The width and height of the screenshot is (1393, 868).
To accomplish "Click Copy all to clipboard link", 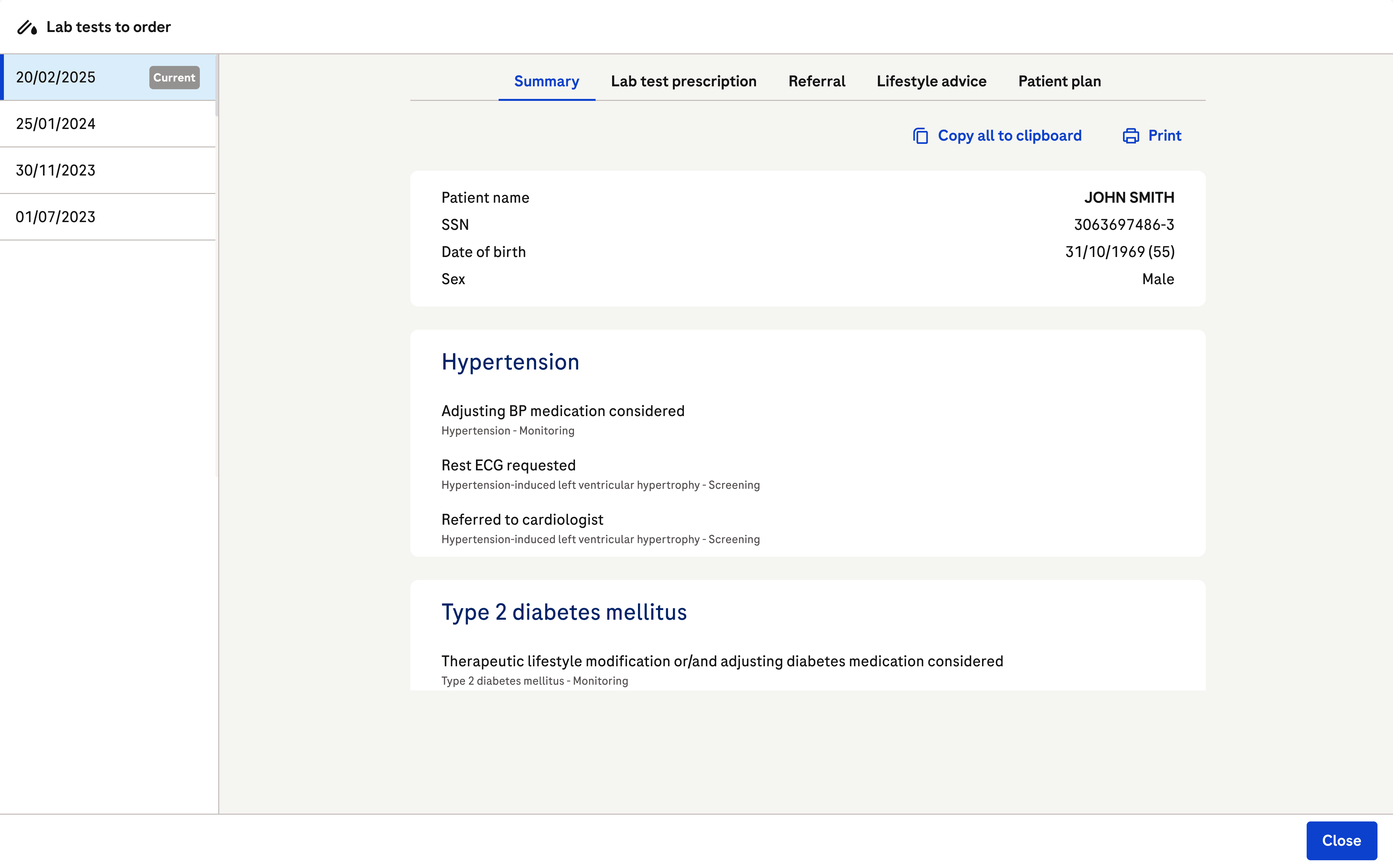I will point(1010,136).
